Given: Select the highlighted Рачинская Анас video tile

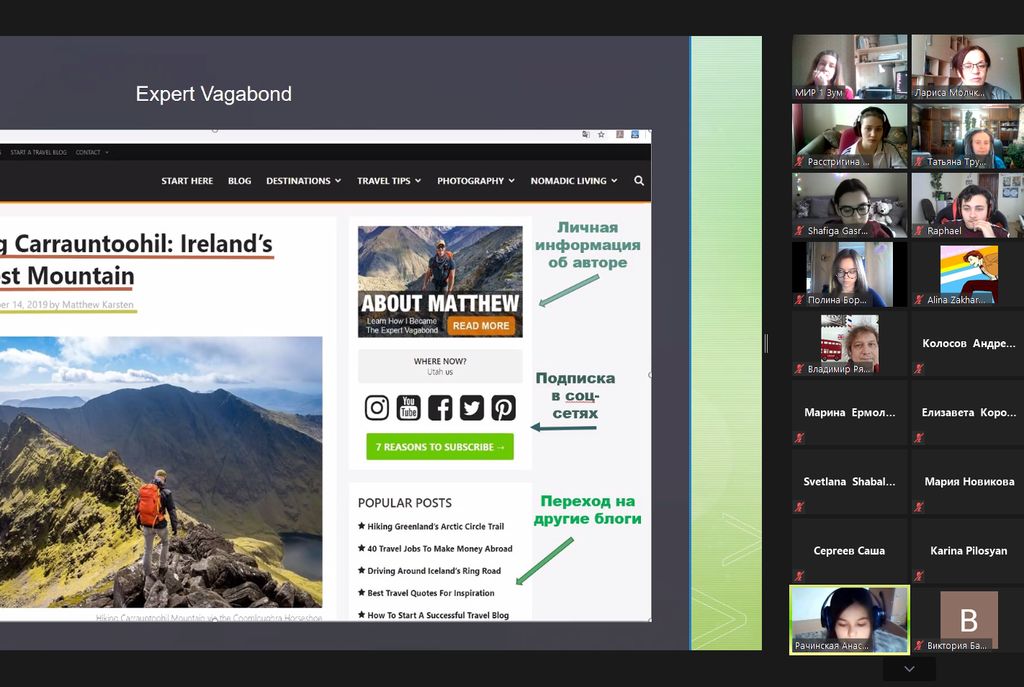Looking at the screenshot, I should (x=850, y=620).
